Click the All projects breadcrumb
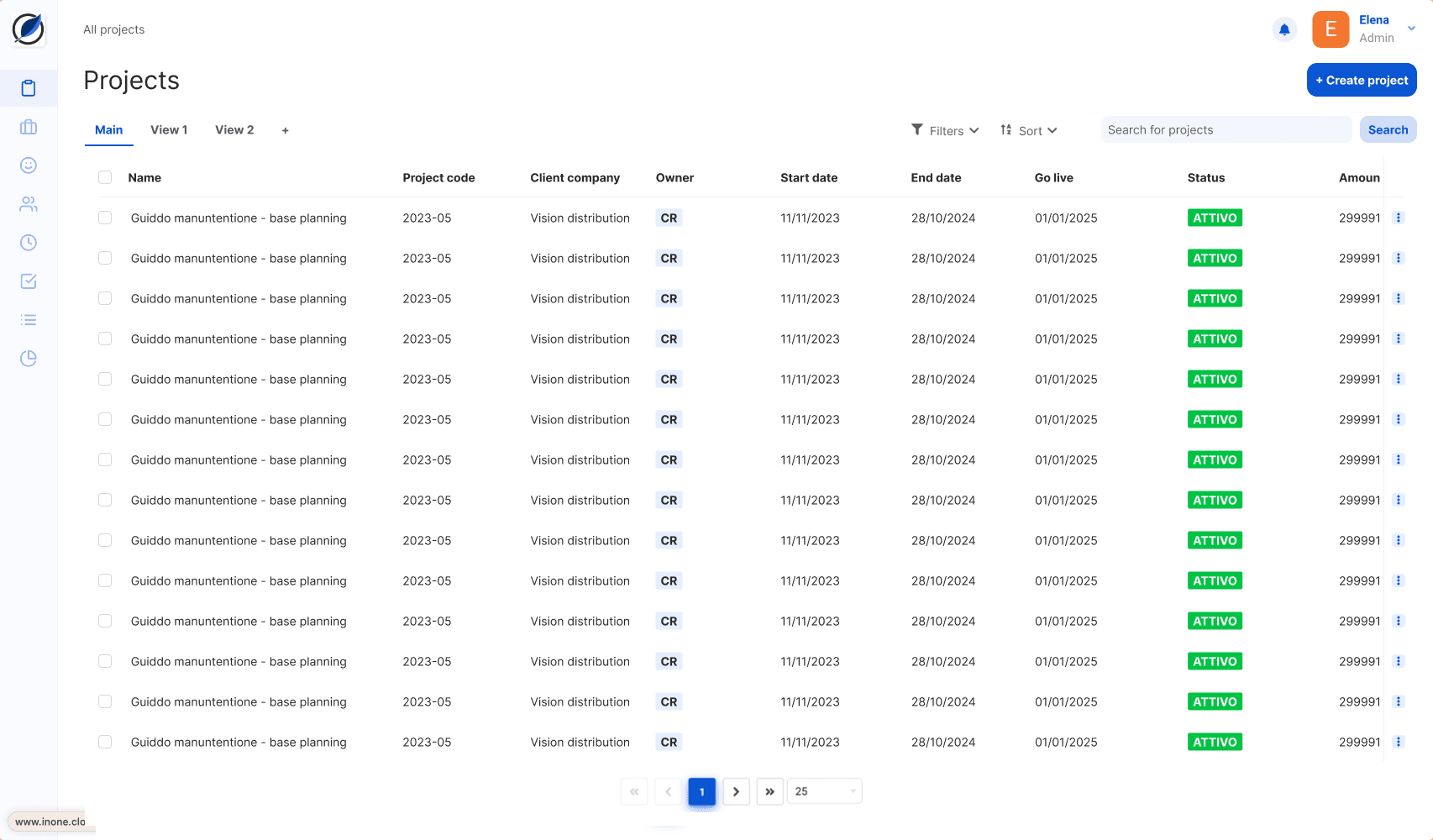This screenshot has height=840, width=1433. coord(114,29)
